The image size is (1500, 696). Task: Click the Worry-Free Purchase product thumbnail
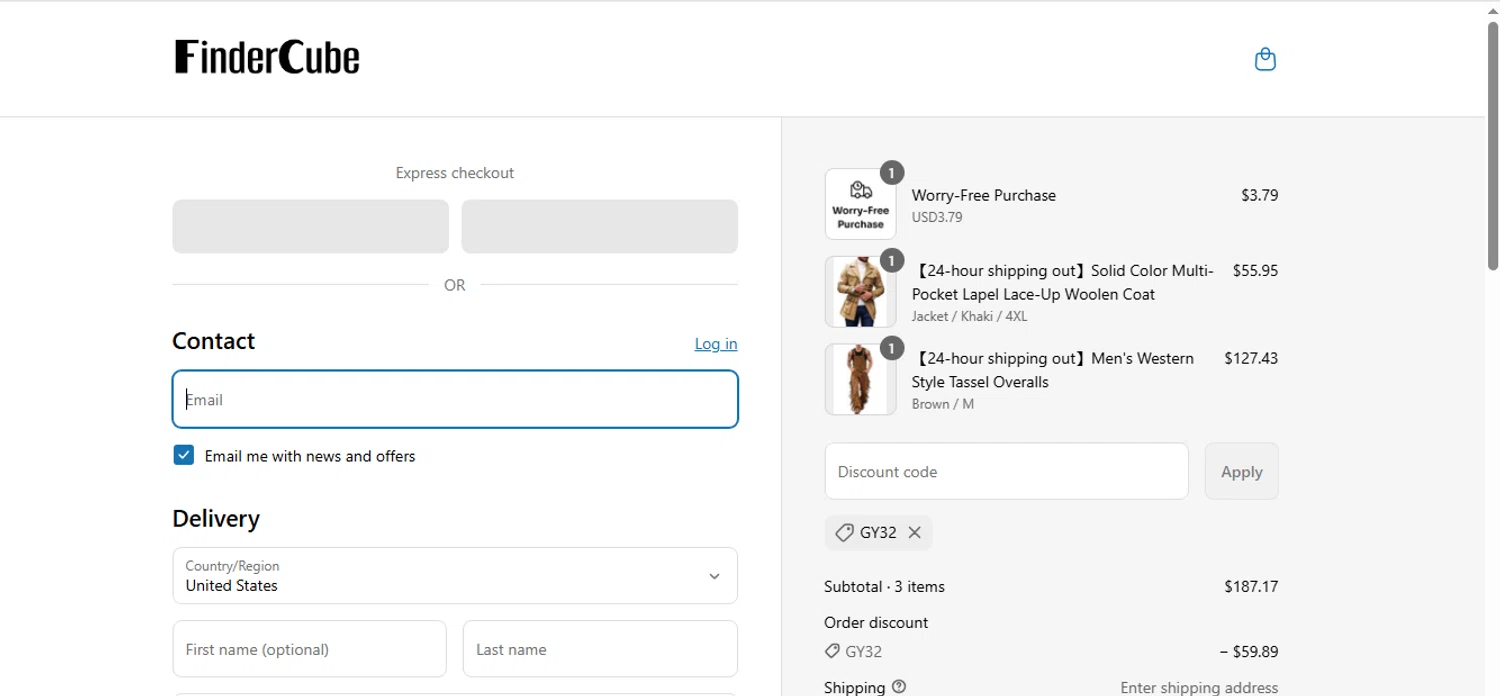click(x=860, y=204)
